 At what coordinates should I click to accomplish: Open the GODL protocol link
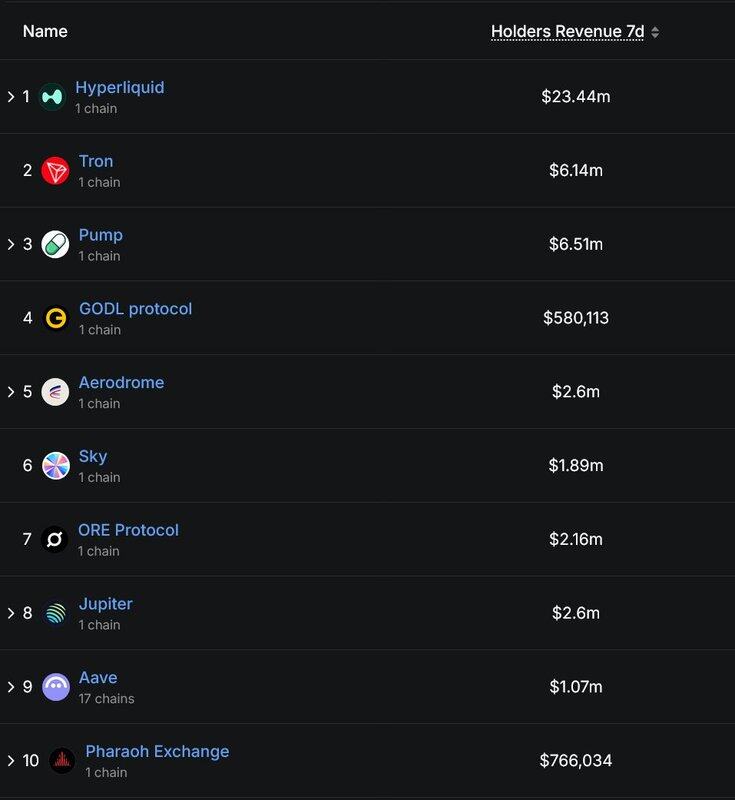(135, 309)
